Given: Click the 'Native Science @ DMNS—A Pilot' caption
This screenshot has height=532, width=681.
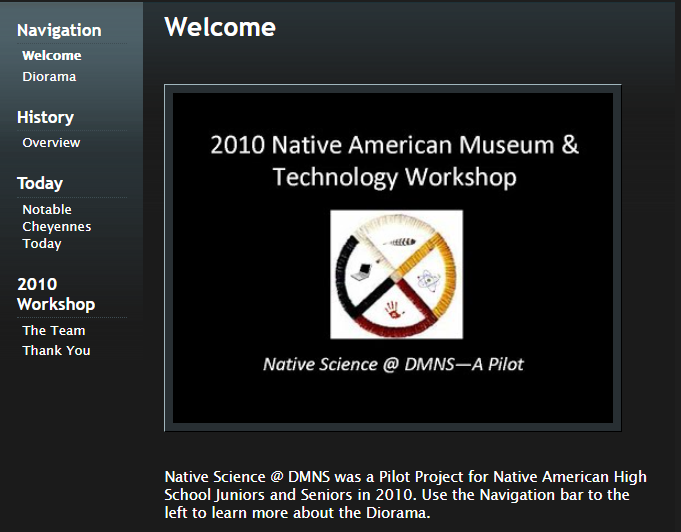Looking at the screenshot, I should pos(393,364).
